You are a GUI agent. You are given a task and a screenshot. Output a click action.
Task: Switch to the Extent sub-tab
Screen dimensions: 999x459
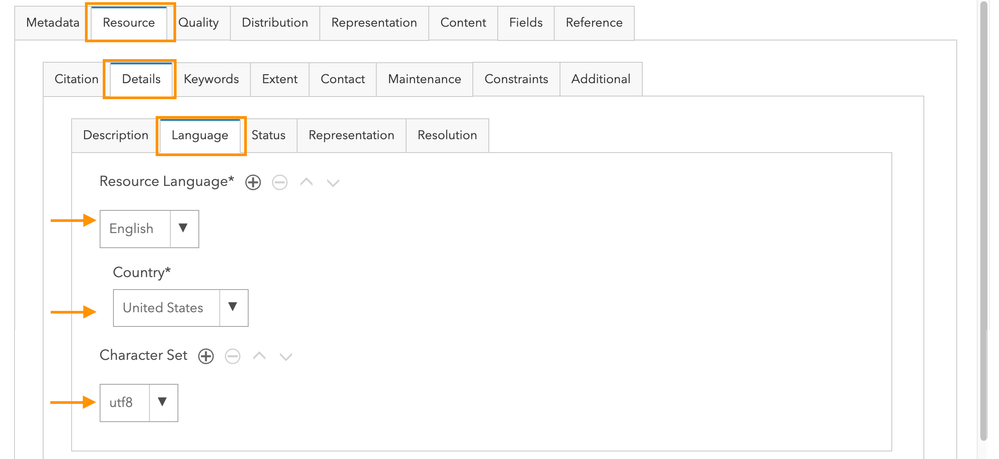click(x=280, y=79)
